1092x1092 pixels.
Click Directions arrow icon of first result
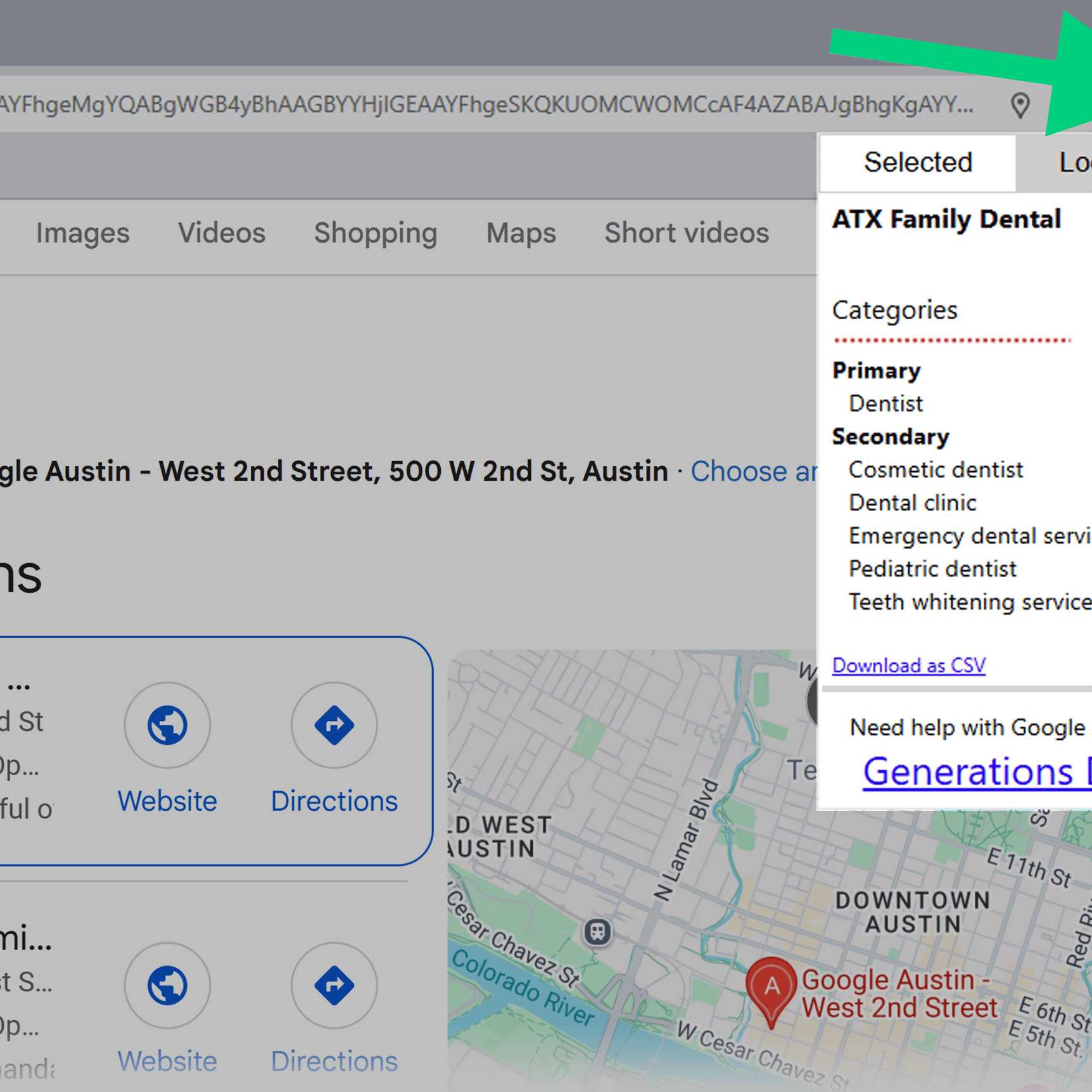(x=334, y=725)
